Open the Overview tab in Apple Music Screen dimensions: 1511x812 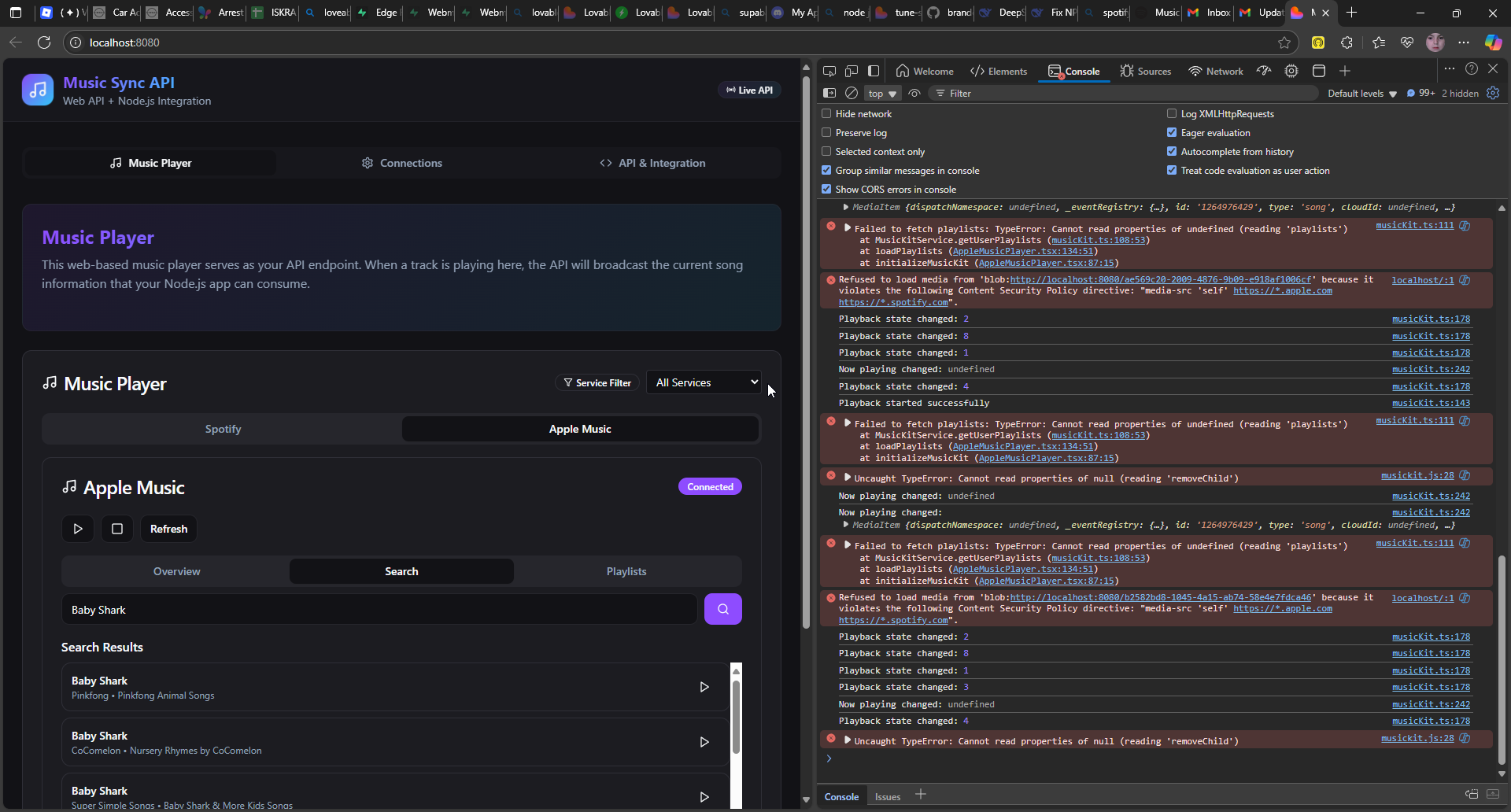tap(177, 571)
